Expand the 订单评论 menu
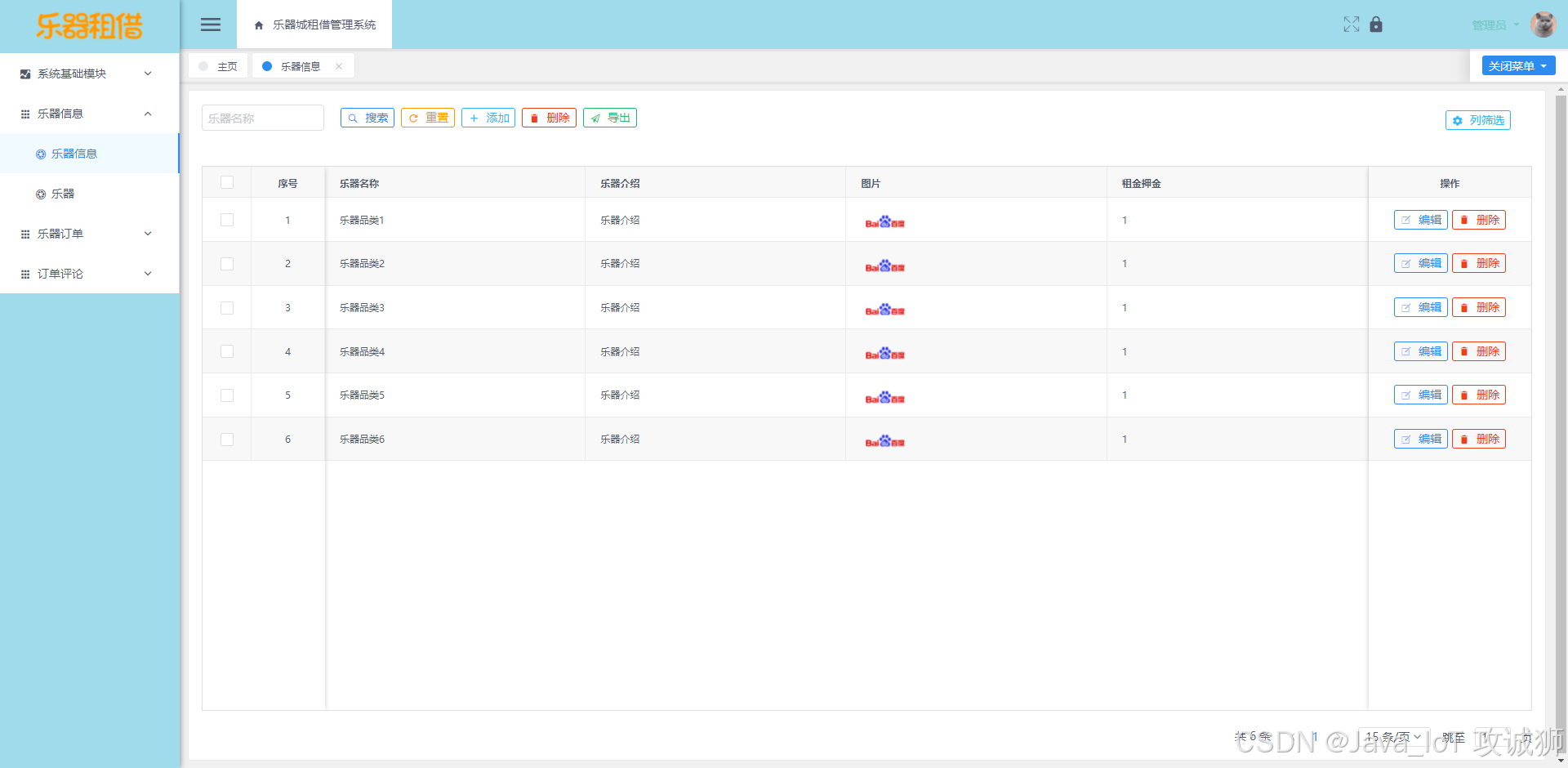The width and height of the screenshot is (1568, 768). coord(89,274)
